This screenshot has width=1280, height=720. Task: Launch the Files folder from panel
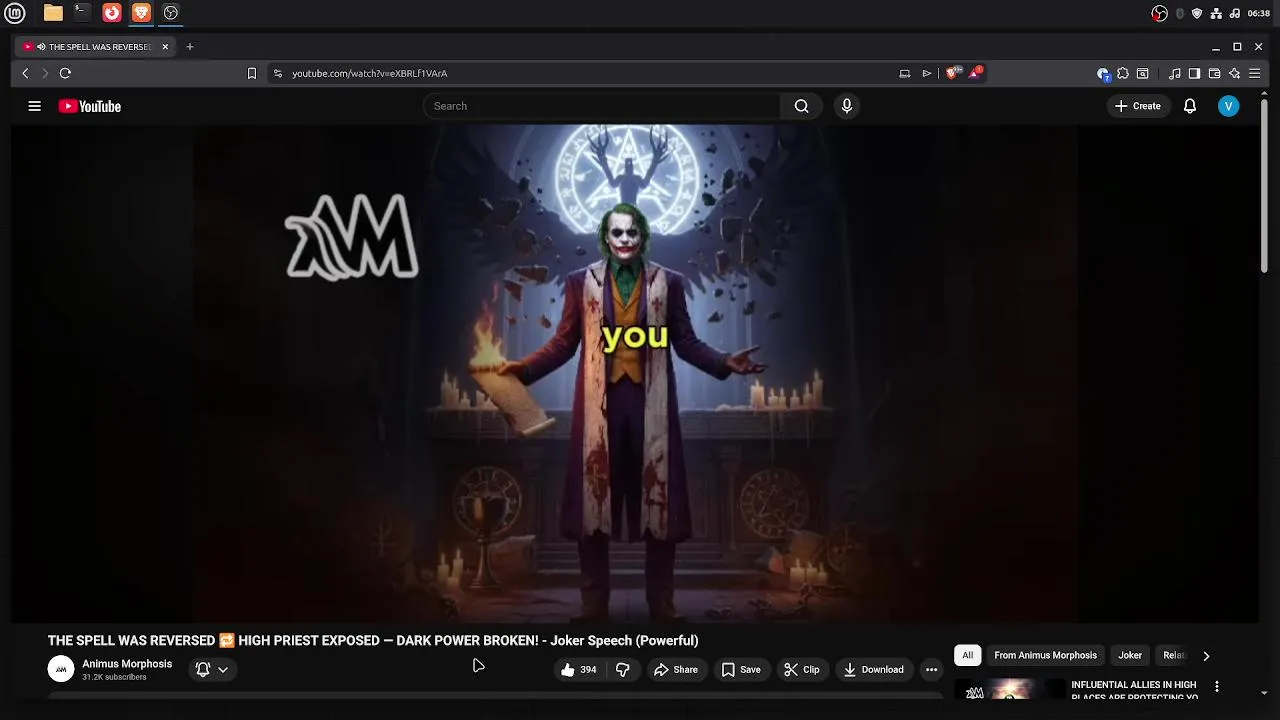click(53, 13)
